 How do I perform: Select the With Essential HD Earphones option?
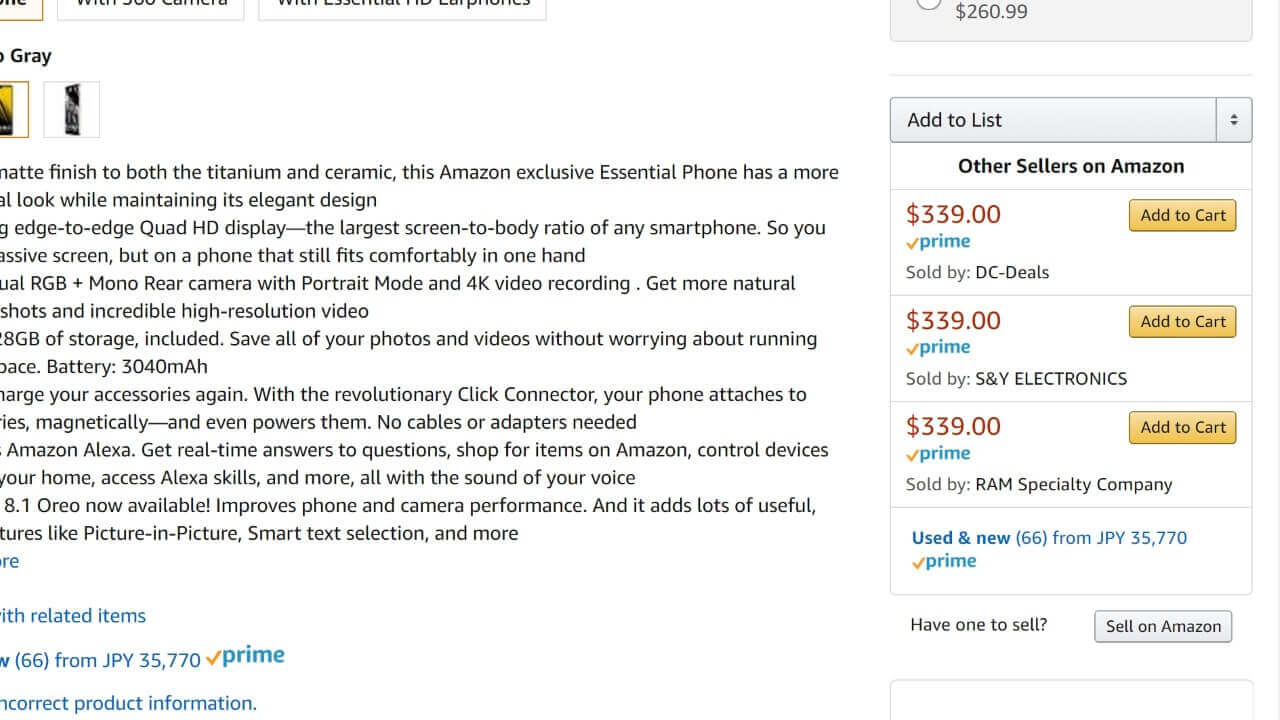(x=402, y=5)
